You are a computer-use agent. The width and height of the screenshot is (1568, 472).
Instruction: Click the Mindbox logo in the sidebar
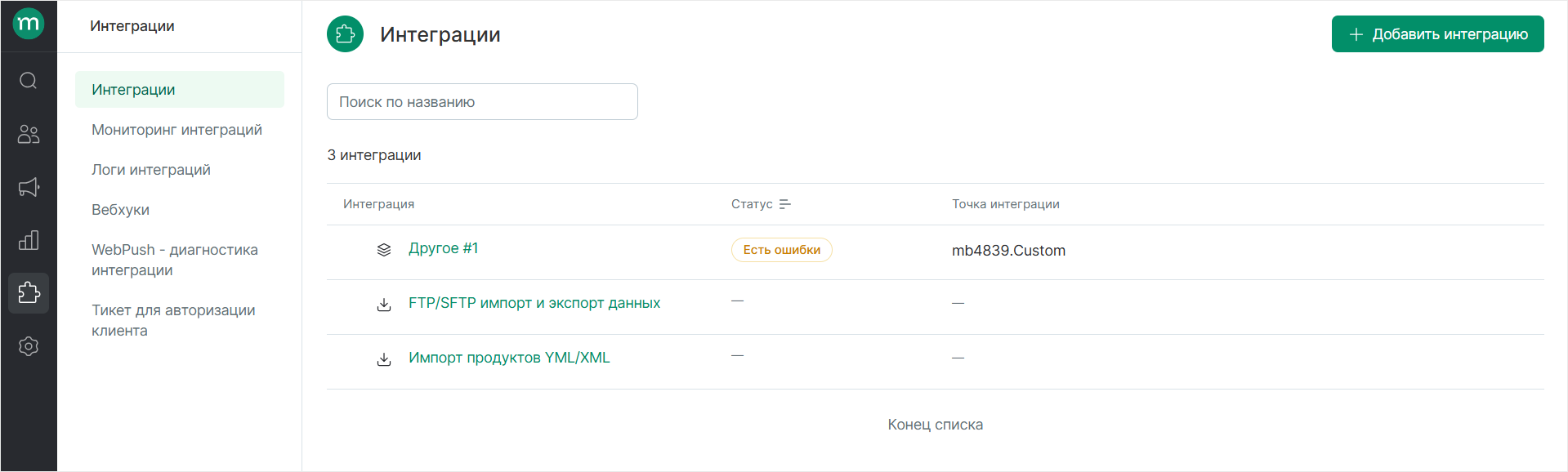tap(29, 24)
